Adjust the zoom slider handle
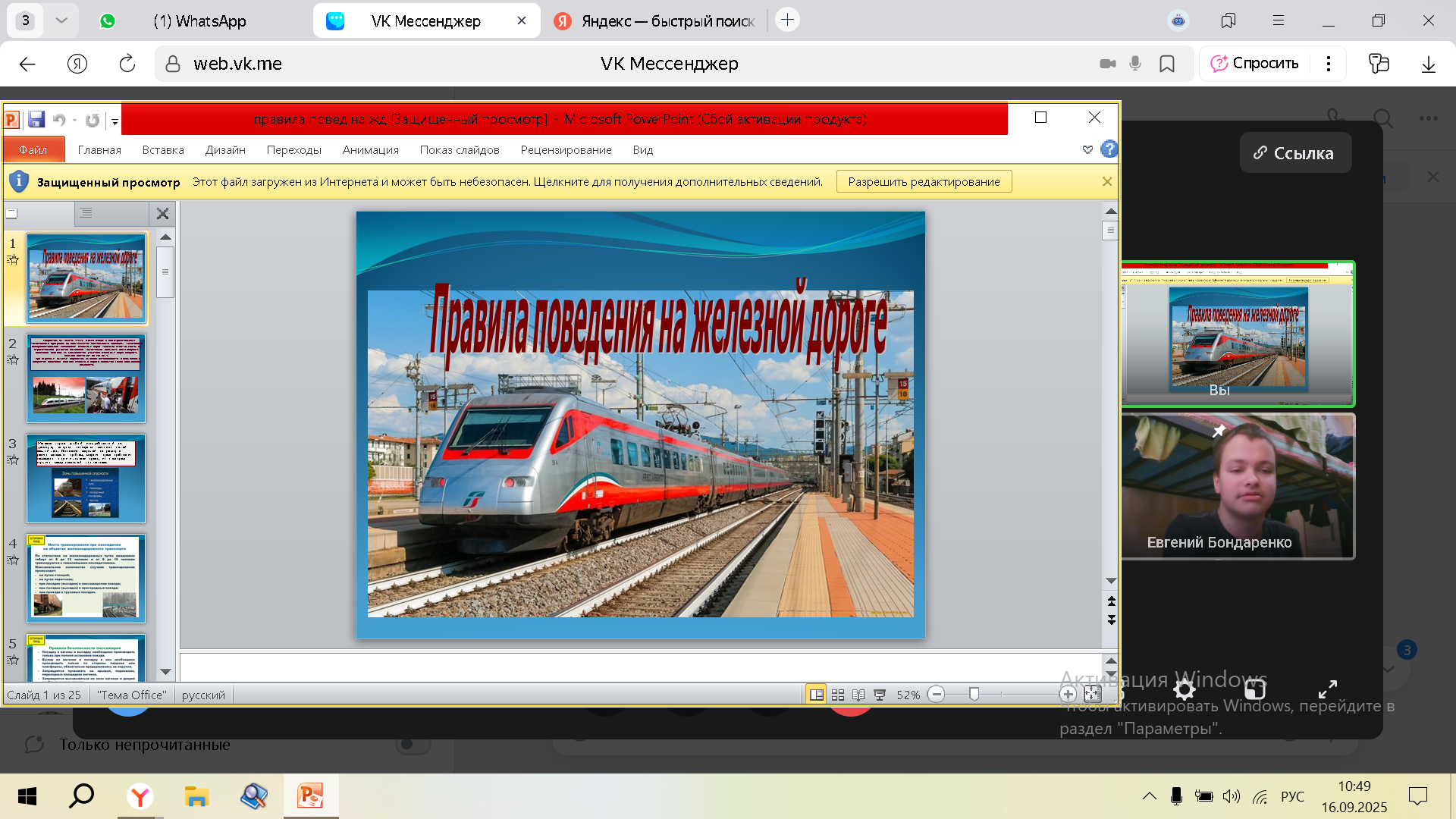This screenshot has width=1456, height=819. 974,694
